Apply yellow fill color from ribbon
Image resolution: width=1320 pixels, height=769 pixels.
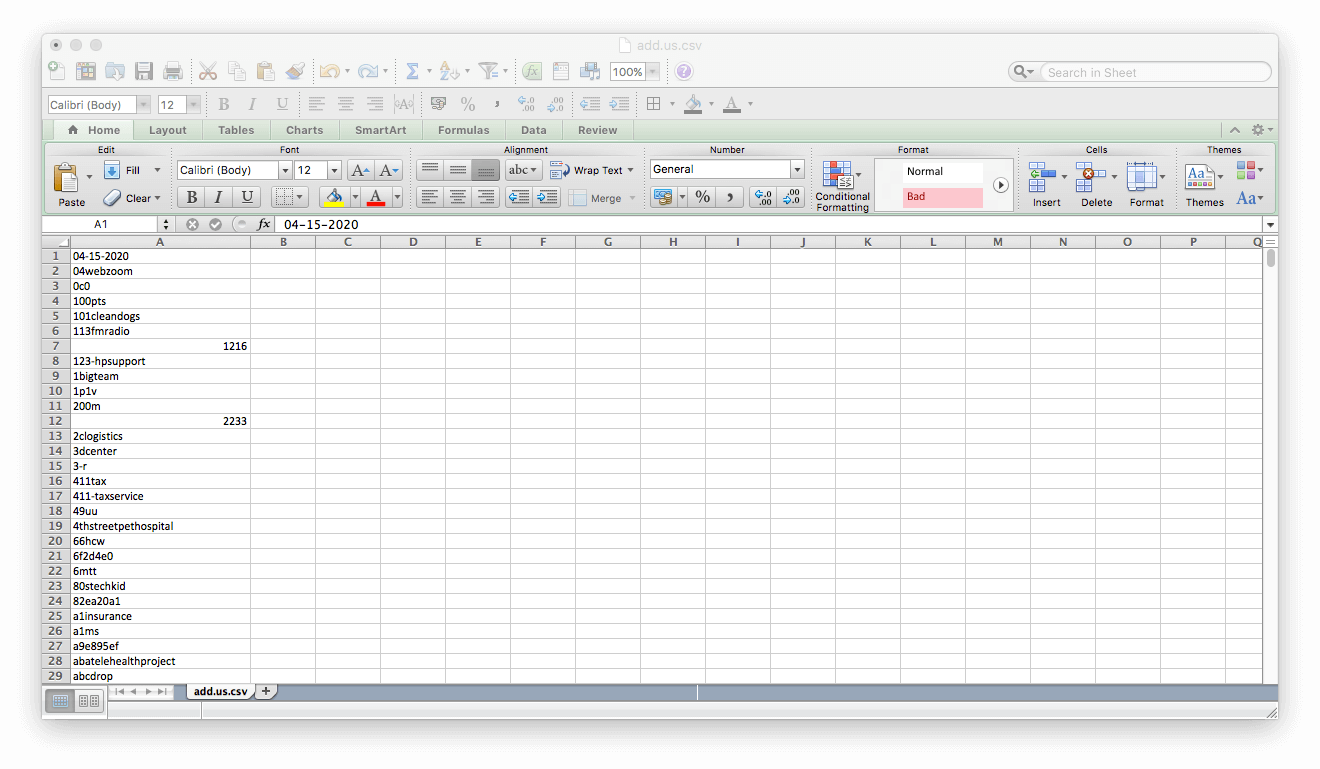coord(334,197)
